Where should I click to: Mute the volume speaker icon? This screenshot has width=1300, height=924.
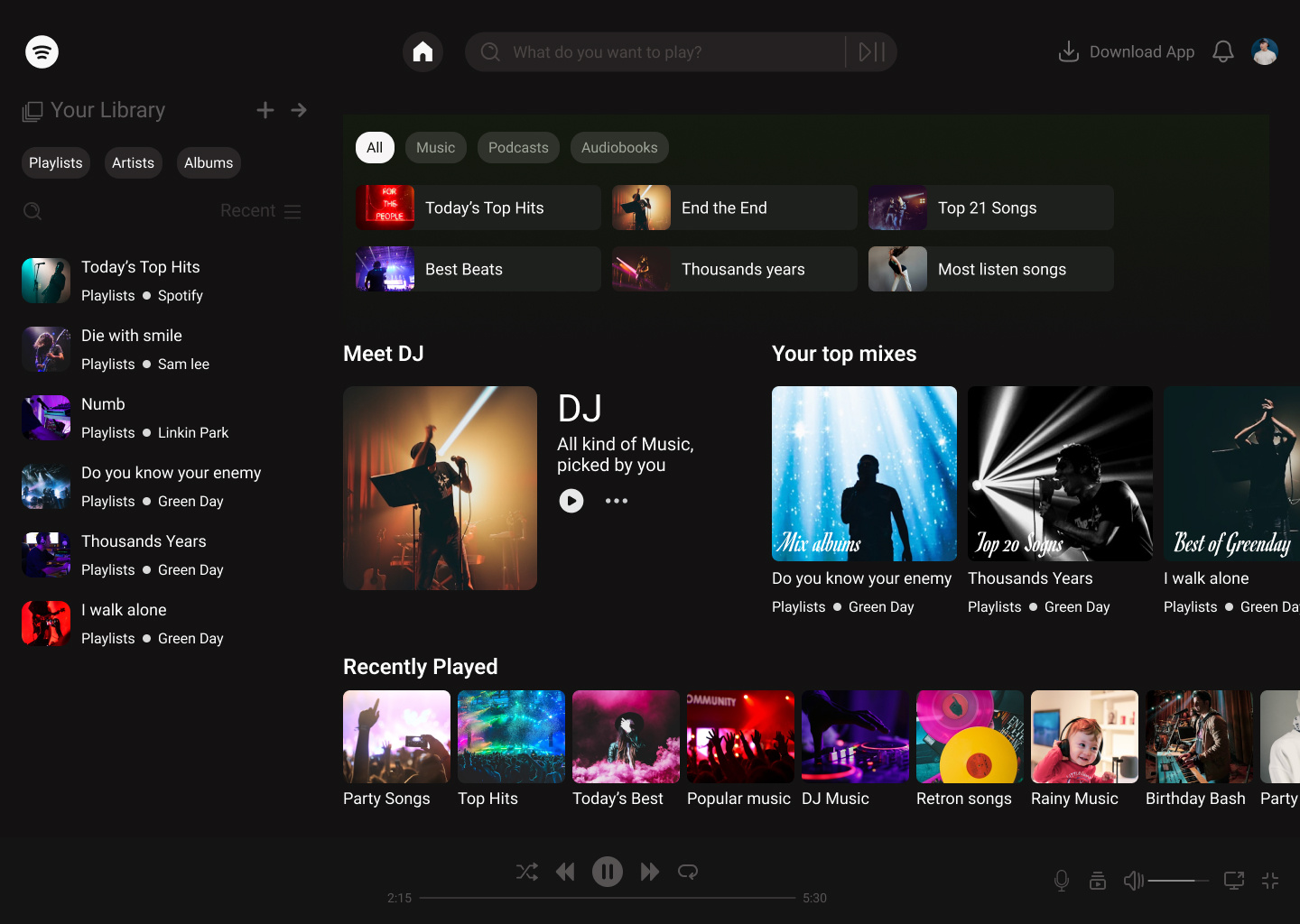point(1133,880)
